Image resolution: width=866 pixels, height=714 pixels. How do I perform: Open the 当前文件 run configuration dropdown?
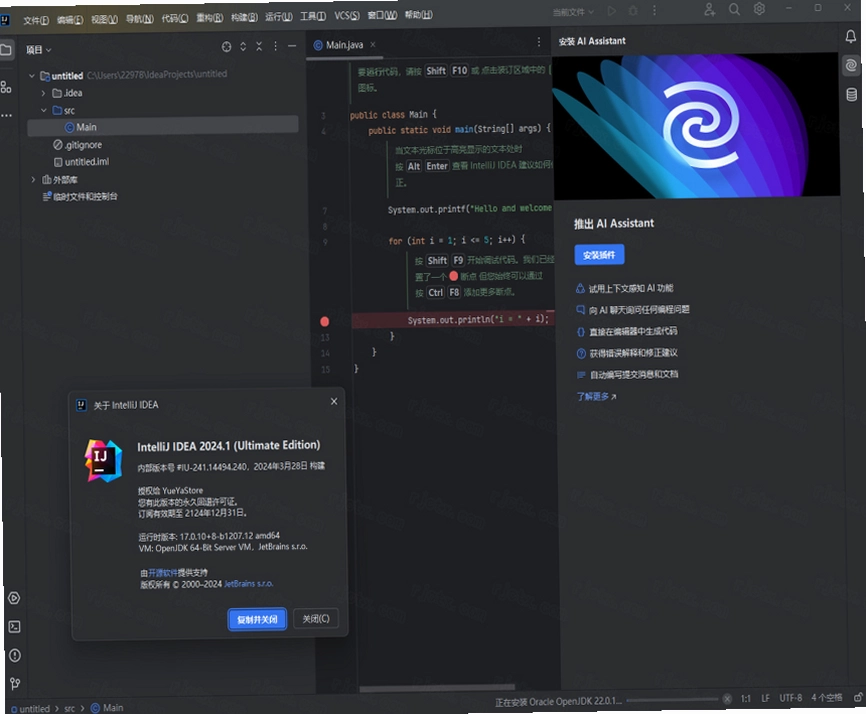pos(573,12)
